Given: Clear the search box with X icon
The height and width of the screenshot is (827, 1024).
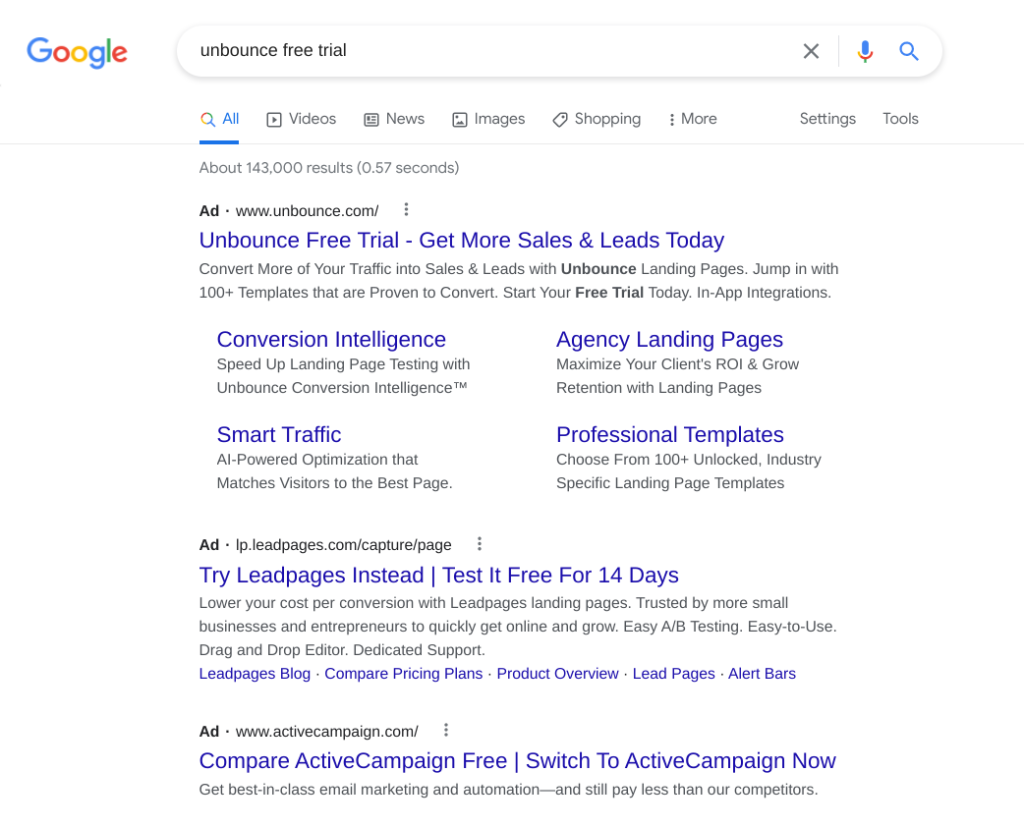Looking at the screenshot, I should coord(811,51).
